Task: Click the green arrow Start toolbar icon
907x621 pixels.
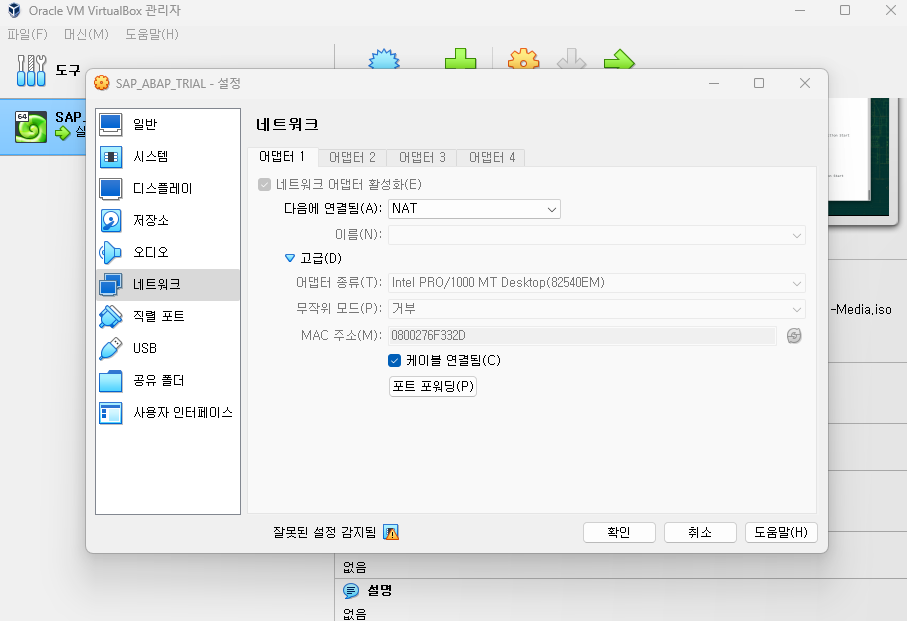Action: point(620,59)
